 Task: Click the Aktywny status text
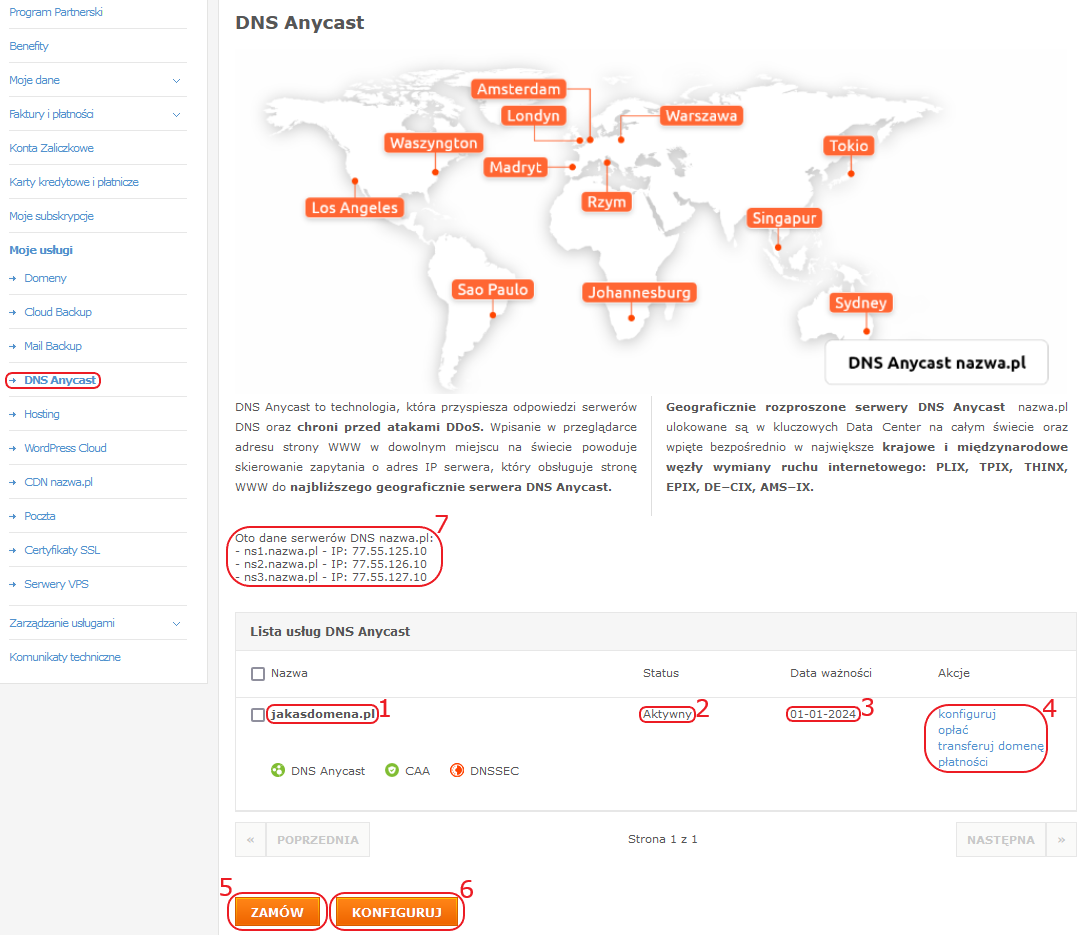pos(667,714)
